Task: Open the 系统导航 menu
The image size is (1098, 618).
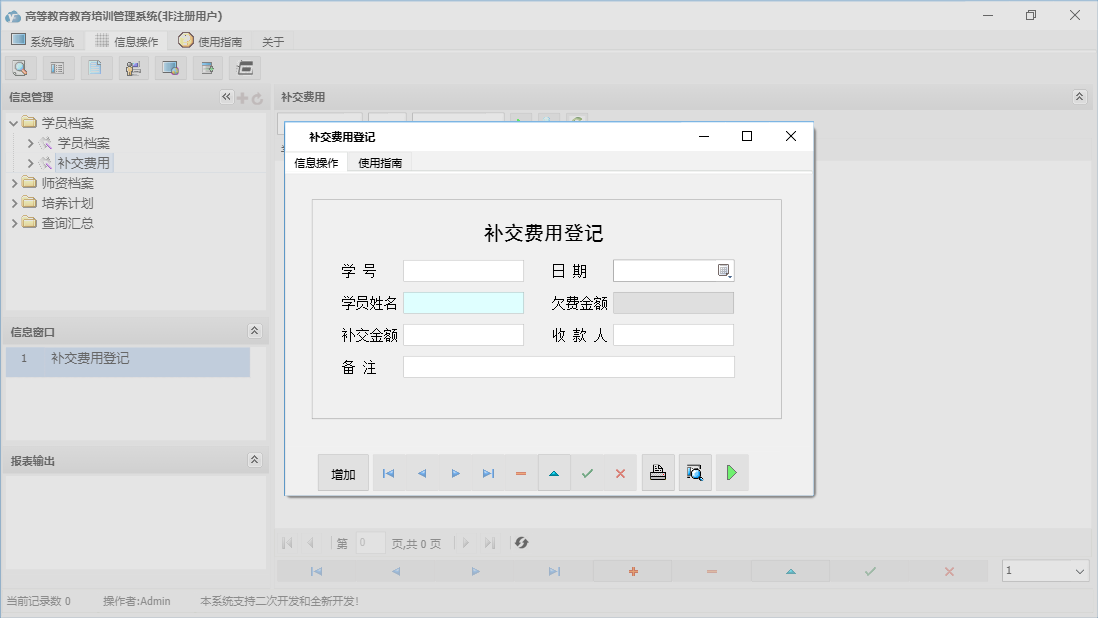Action: tap(43, 41)
